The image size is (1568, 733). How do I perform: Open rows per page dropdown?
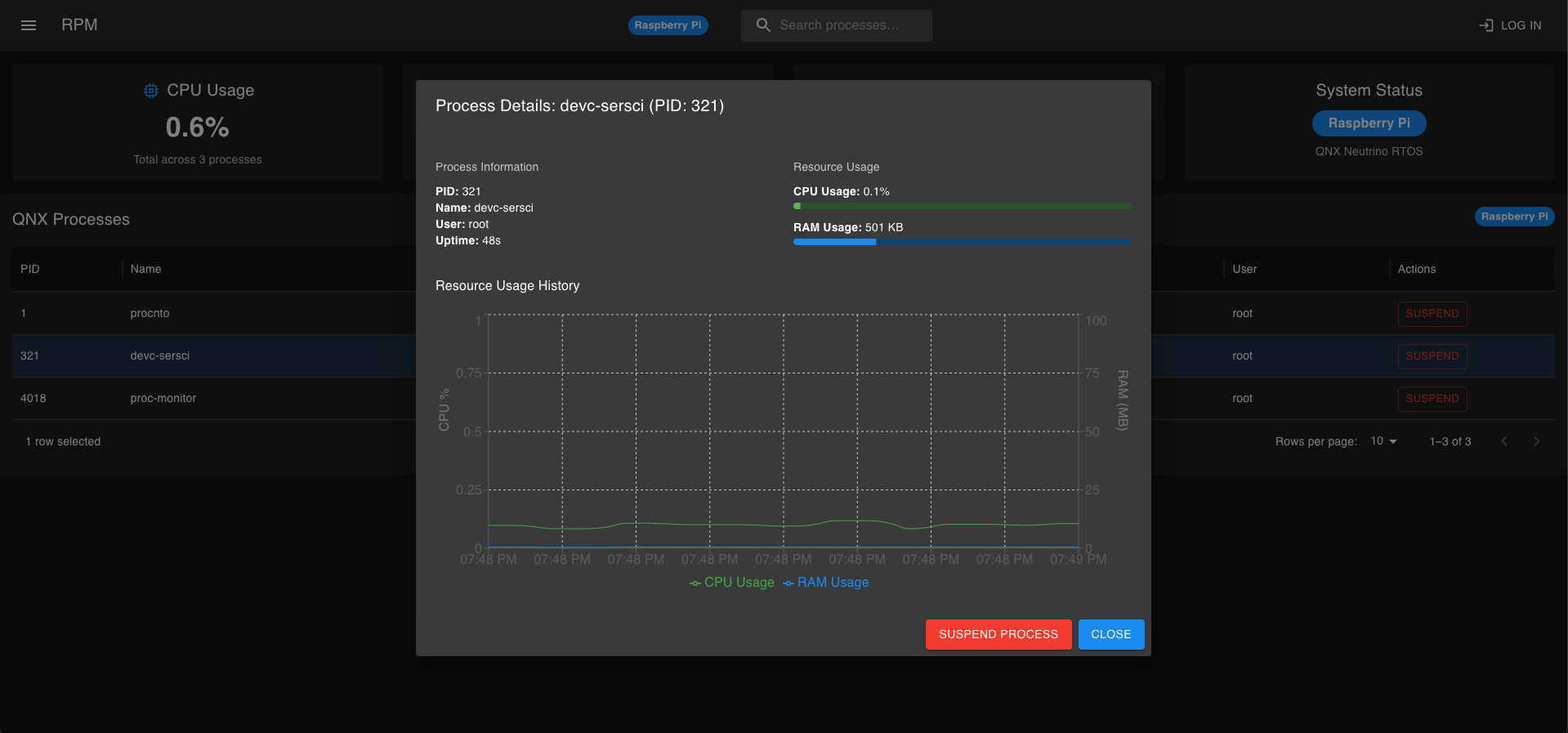coord(1383,441)
